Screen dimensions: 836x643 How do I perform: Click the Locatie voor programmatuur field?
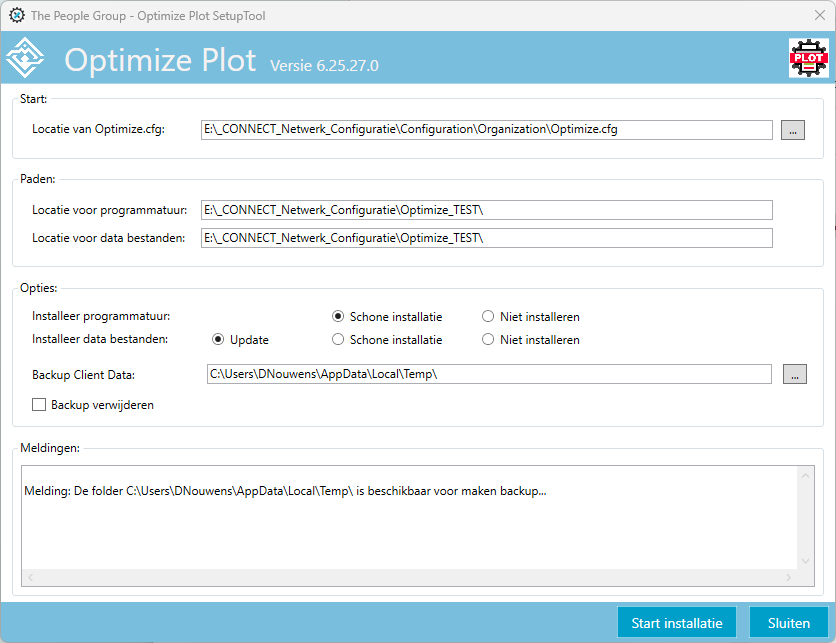click(486, 210)
